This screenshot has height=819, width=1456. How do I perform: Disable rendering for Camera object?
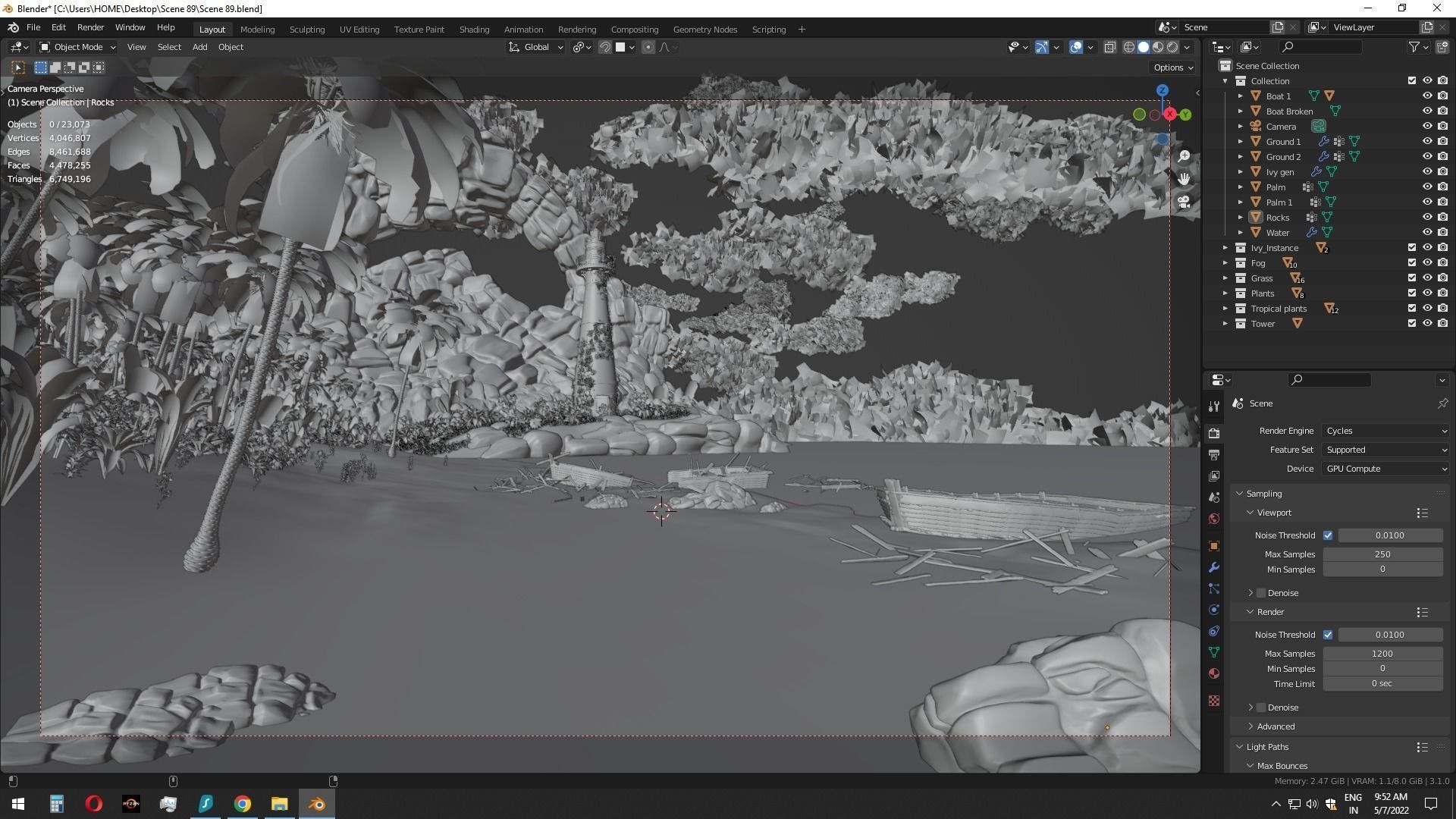pos(1442,126)
